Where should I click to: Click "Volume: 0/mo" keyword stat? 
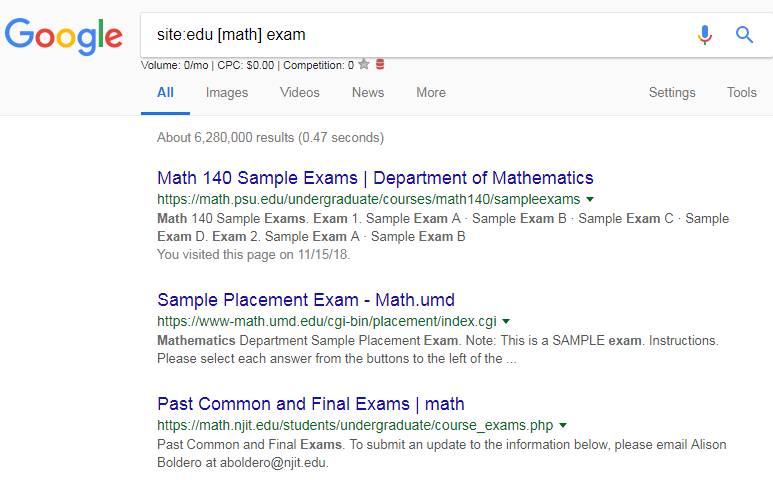coord(175,65)
